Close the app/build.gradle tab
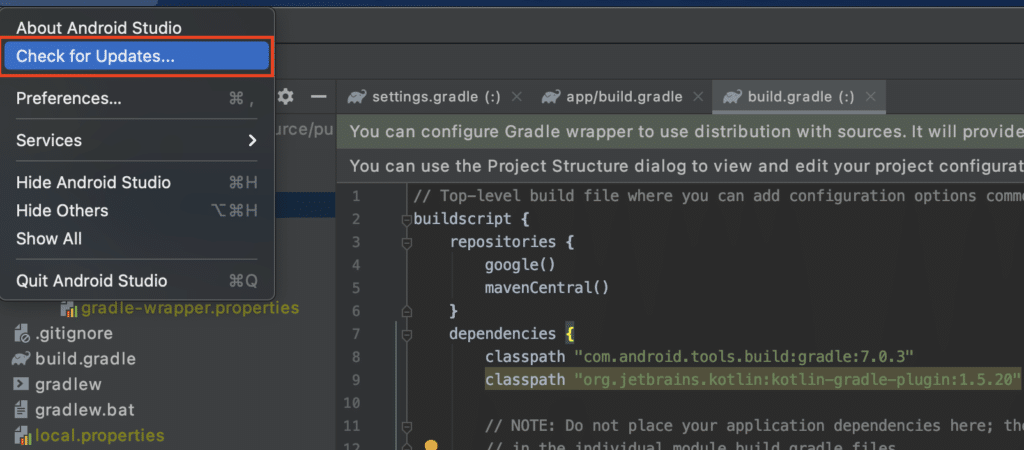The width and height of the screenshot is (1024, 450). [x=697, y=97]
